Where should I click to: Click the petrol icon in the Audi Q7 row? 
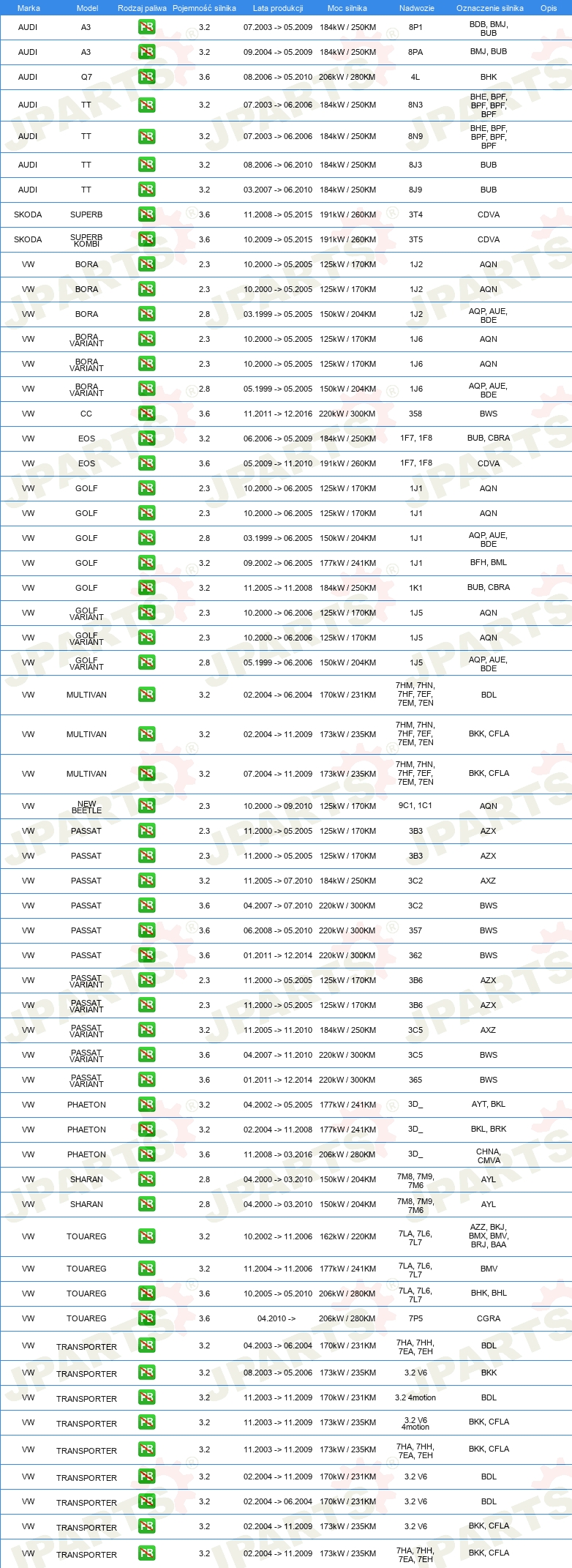(146, 77)
